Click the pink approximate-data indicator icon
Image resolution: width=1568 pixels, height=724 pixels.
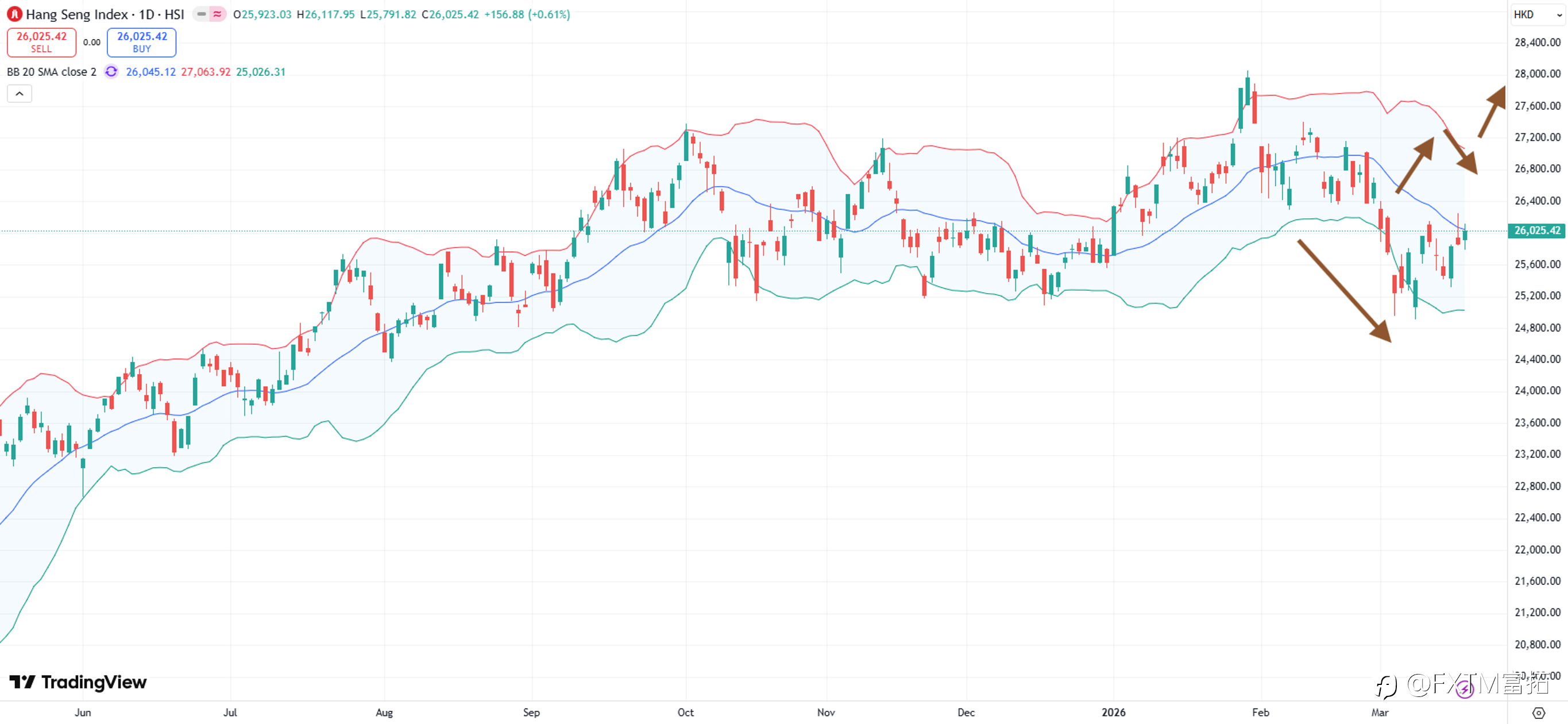click(217, 14)
